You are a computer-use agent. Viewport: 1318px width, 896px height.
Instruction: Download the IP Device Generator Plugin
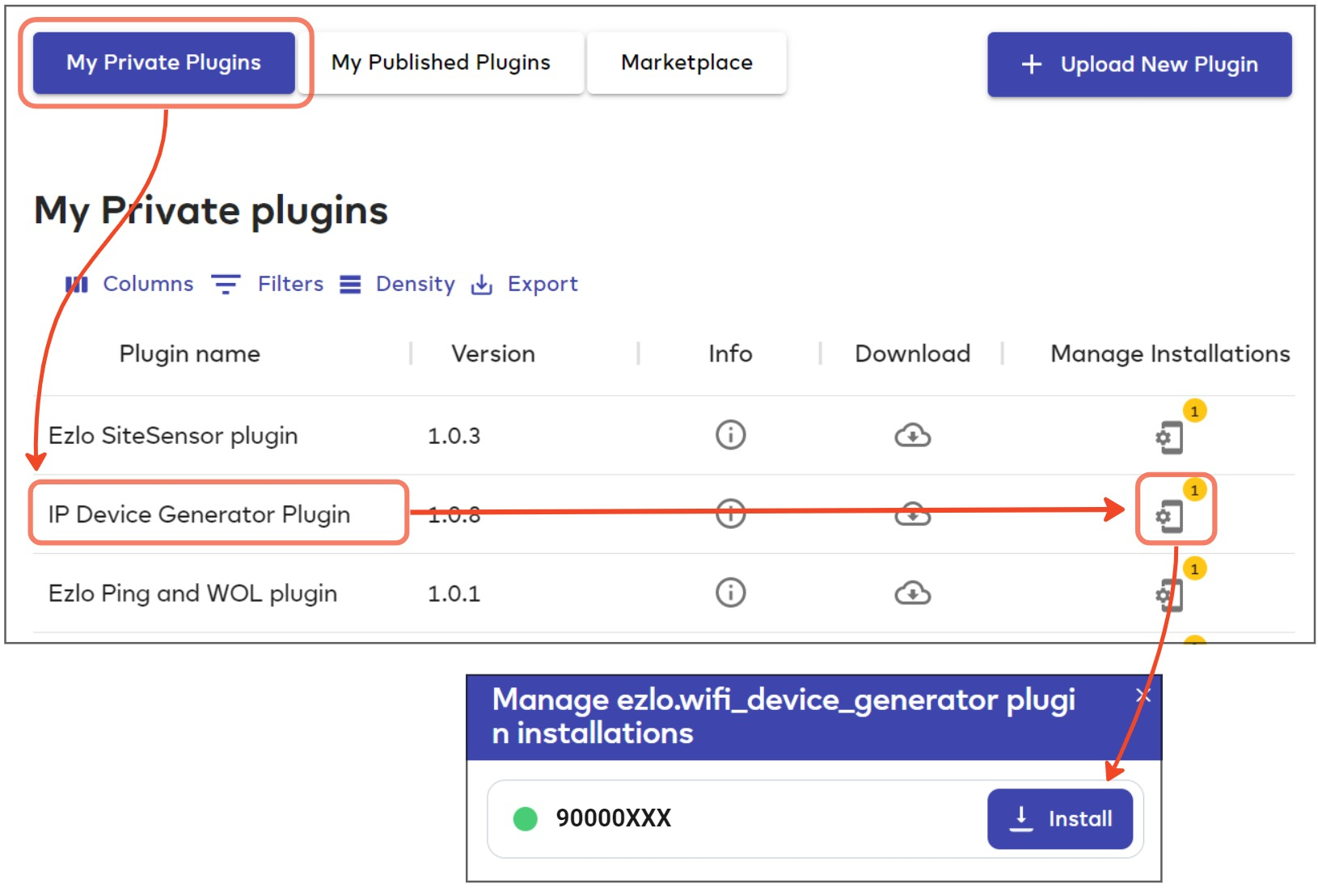click(912, 514)
